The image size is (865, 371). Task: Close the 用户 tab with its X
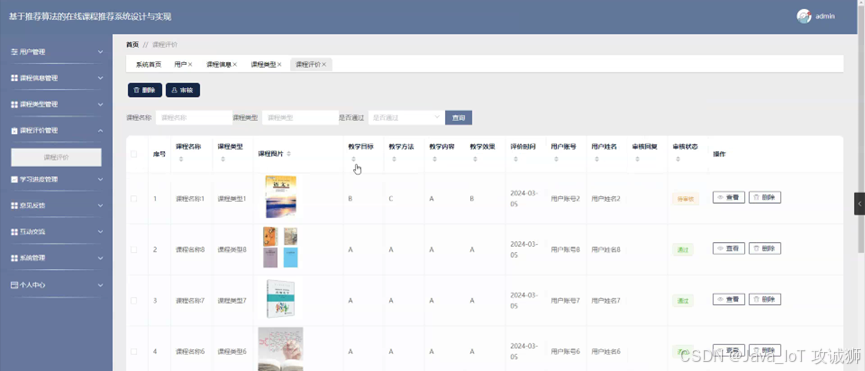[190, 64]
